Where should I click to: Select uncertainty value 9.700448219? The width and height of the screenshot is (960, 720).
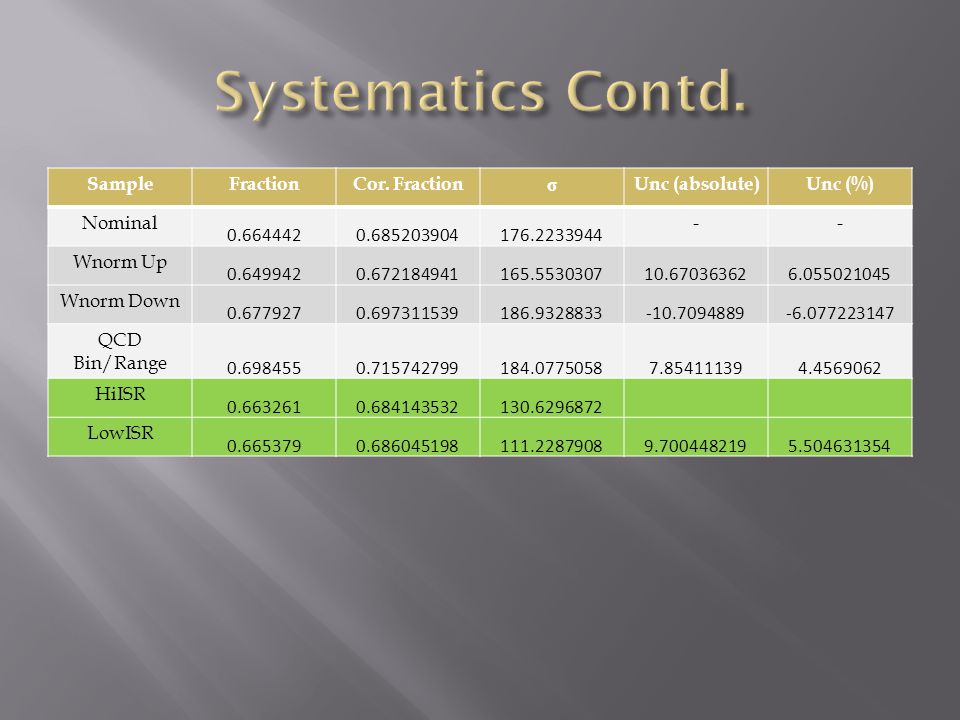695,446
